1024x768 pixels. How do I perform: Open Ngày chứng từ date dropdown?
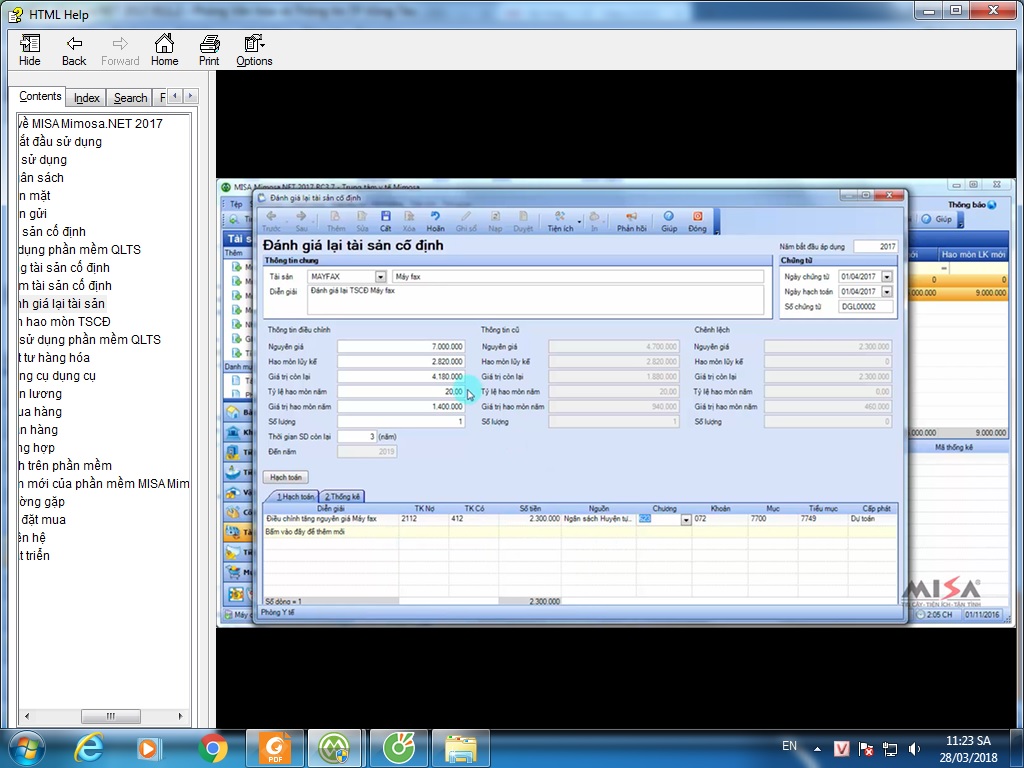(887, 277)
